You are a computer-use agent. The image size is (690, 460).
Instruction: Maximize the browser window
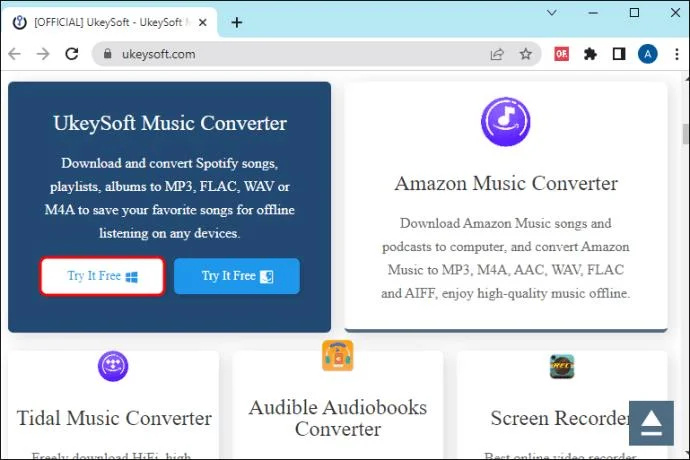[x=634, y=13]
